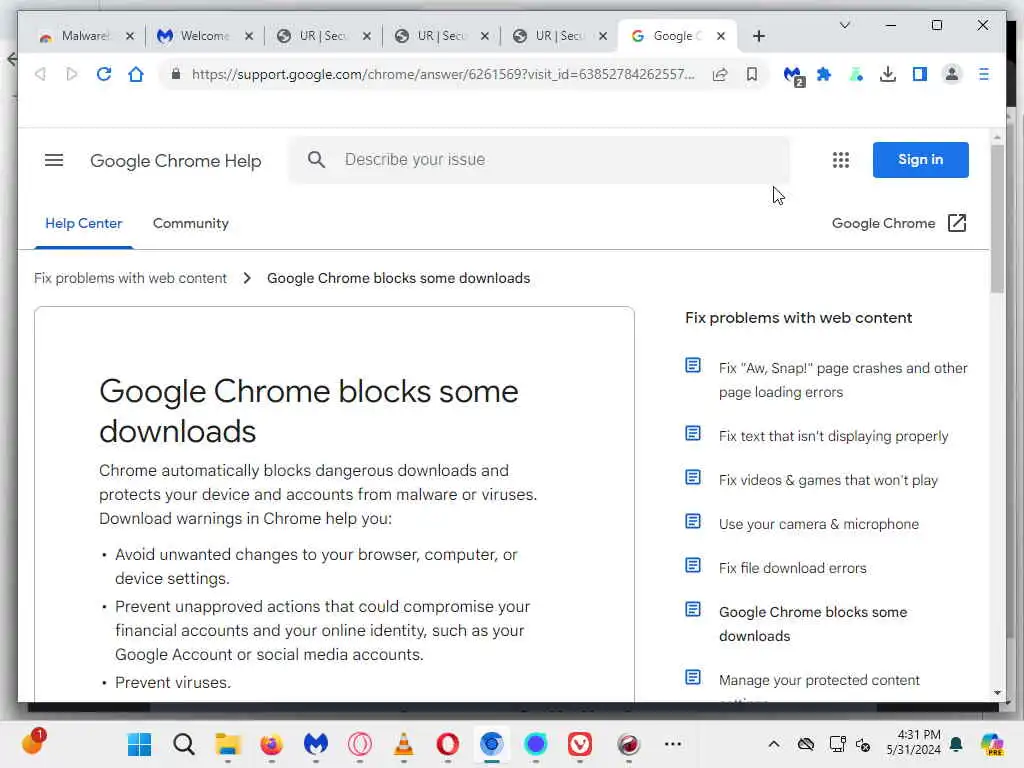Reload the page with the refresh icon
The image size is (1024, 768).
point(104,74)
